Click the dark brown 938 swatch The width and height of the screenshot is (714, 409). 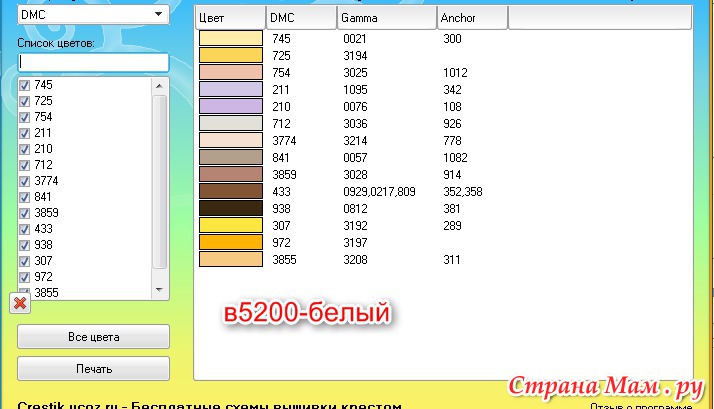coord(231,208)
